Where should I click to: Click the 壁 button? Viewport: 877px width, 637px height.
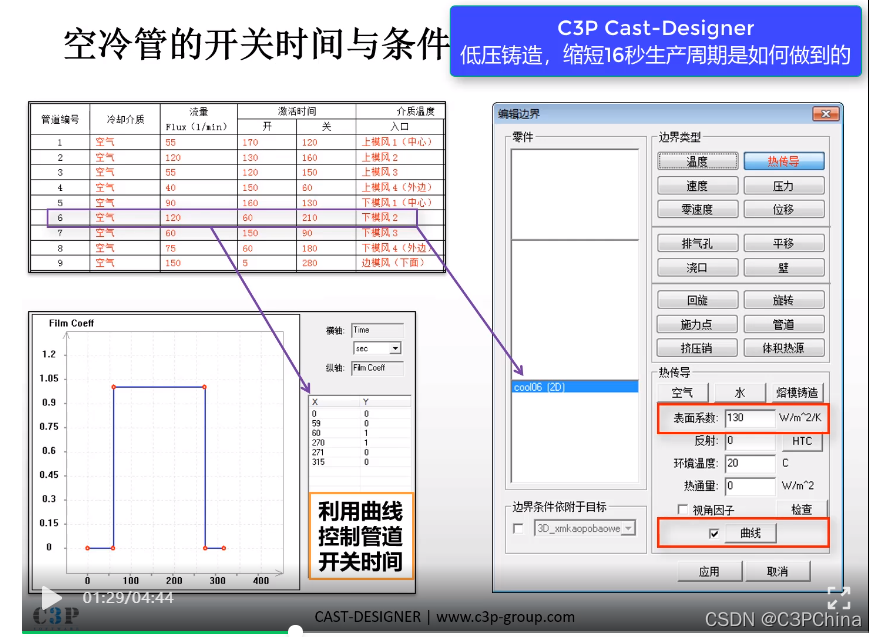tap(784, 267)
